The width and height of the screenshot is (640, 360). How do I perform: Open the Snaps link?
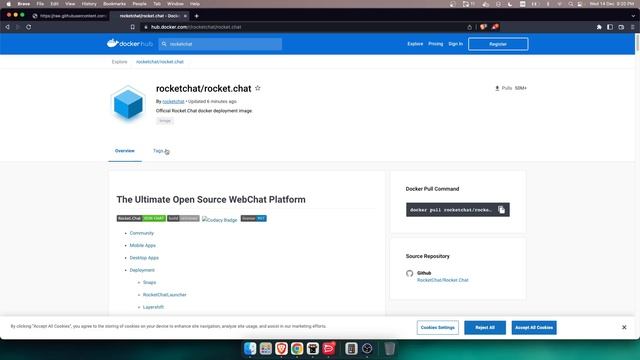click(149, 282)
